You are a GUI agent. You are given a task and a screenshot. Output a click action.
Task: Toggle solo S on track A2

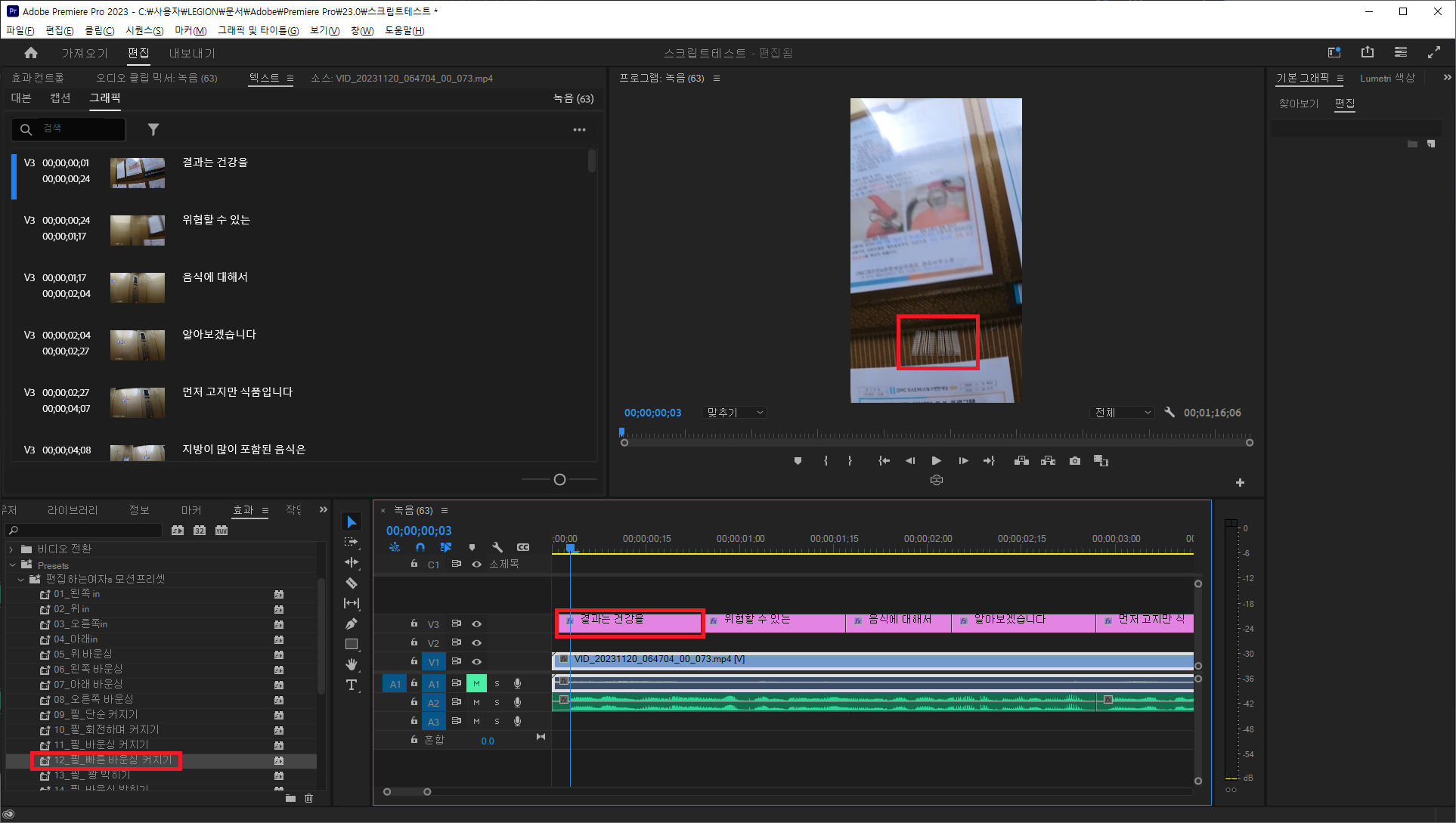click(497, 702)
